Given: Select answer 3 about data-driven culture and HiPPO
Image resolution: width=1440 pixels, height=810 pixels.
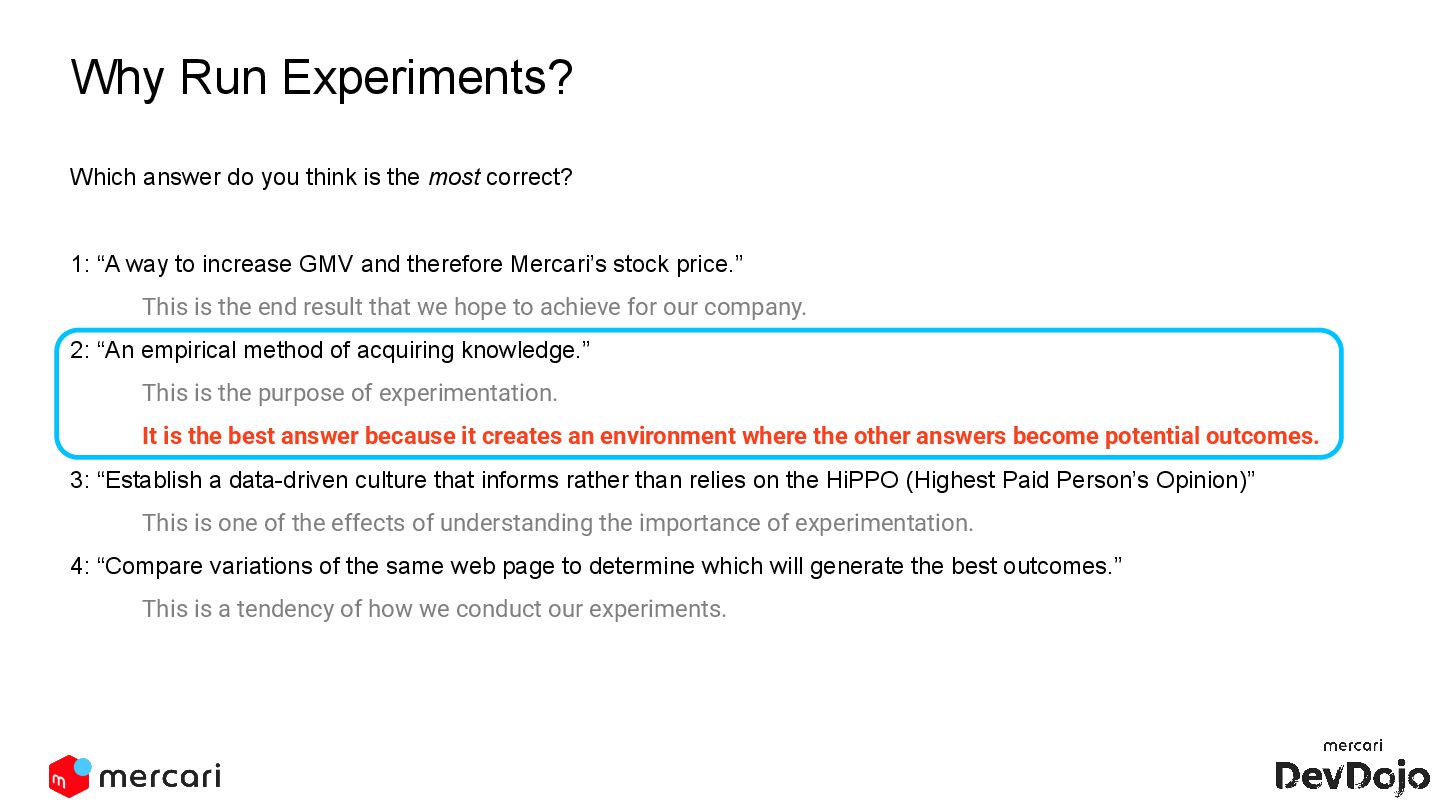Looking at the screenshot, I should click(x=663, y=480).
